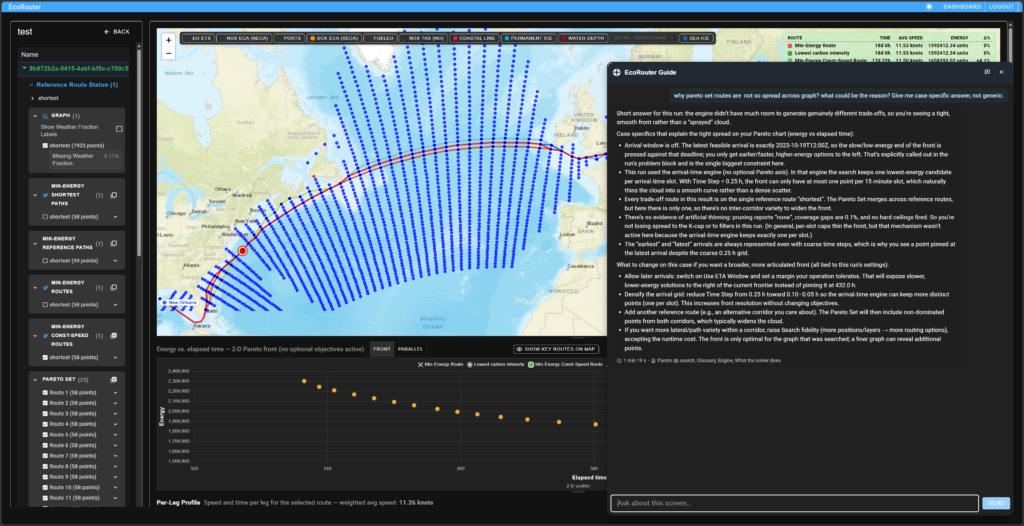Switch to the Front chart tab
1024x526 pixels.
(381, 349)
